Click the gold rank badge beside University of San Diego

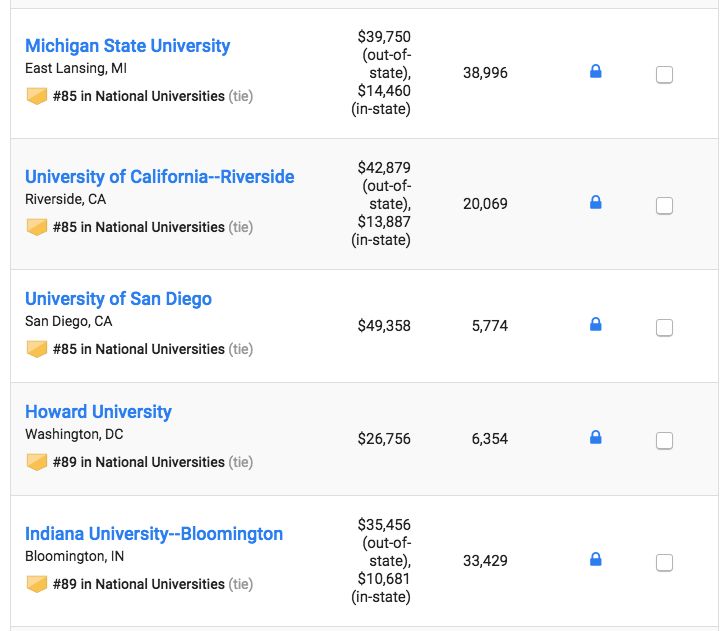click(x=37, y=349)
